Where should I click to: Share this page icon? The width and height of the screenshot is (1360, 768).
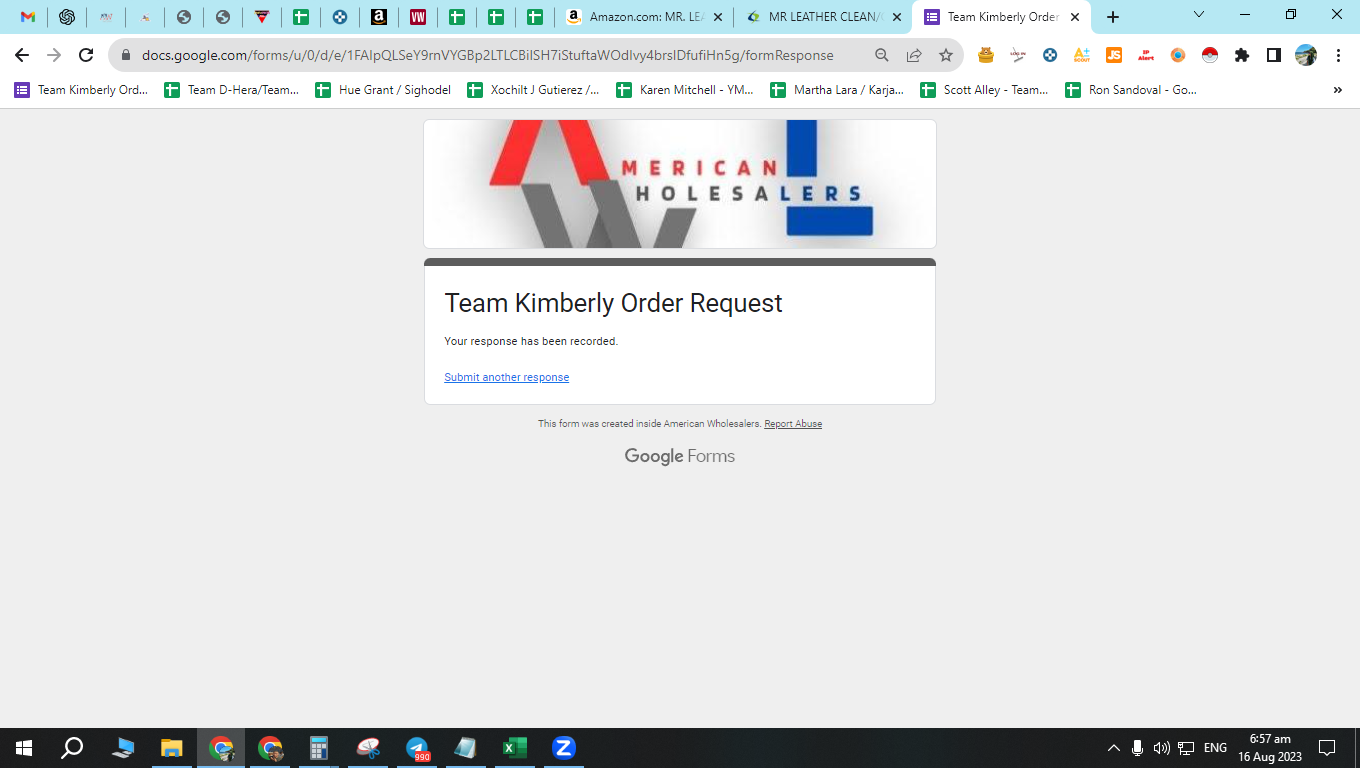click(x=913, y=56)
